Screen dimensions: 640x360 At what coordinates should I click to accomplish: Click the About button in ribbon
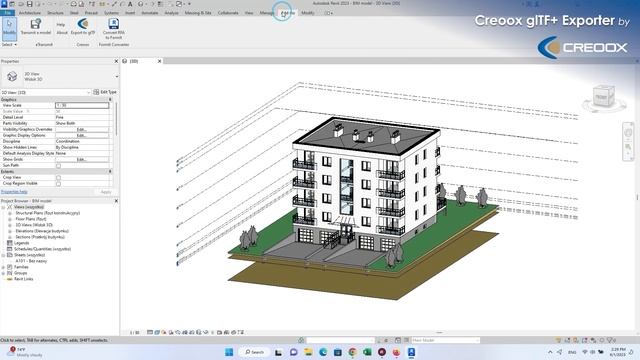62,33
